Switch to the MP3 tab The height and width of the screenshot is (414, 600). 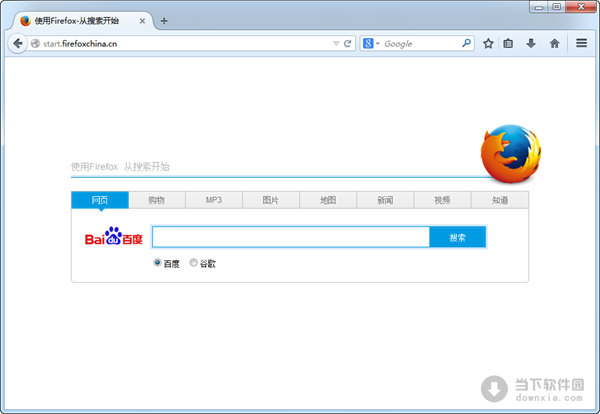[214, 200]
